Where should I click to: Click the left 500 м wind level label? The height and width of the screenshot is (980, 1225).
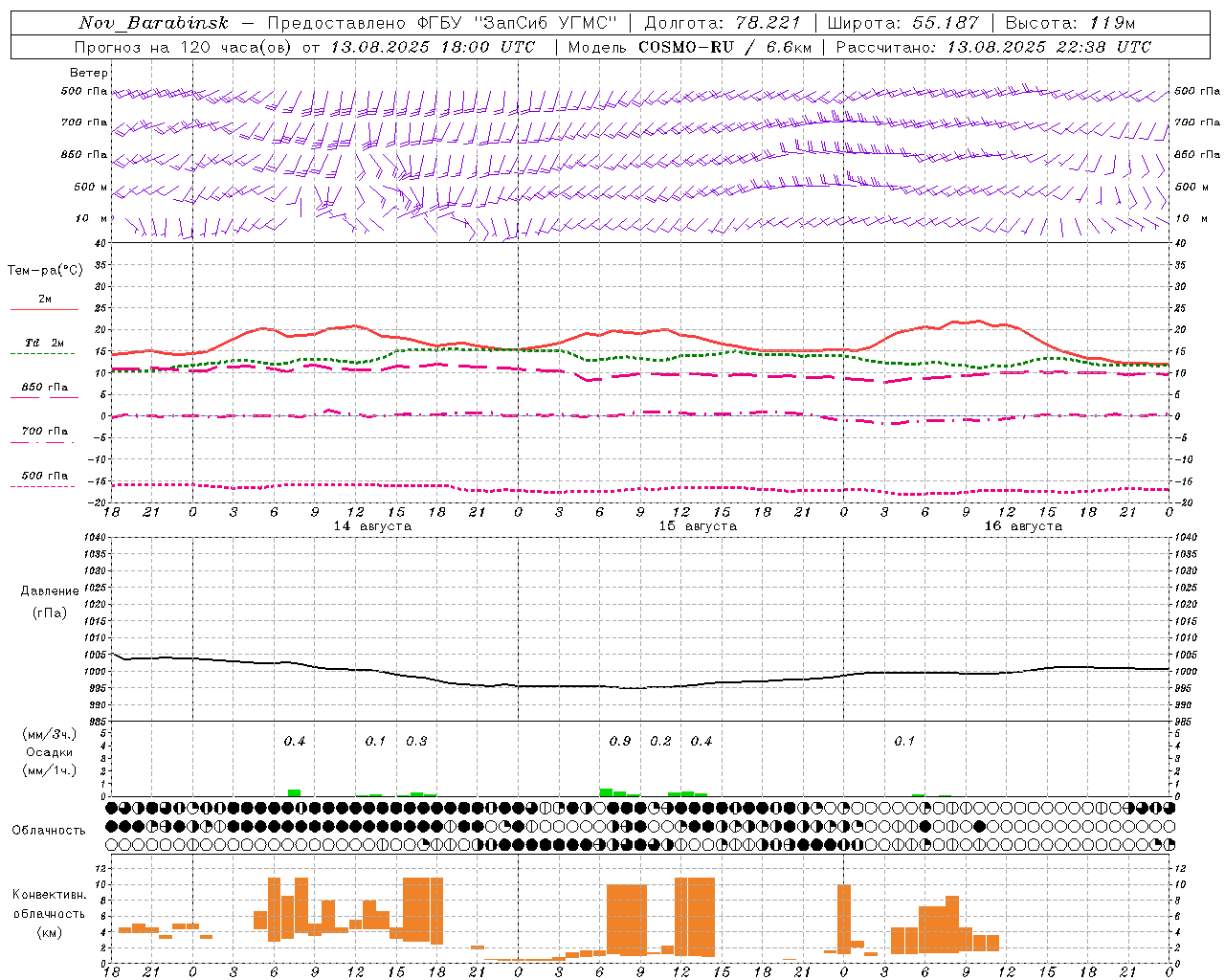pyautogui.click(x=91, y=188)
